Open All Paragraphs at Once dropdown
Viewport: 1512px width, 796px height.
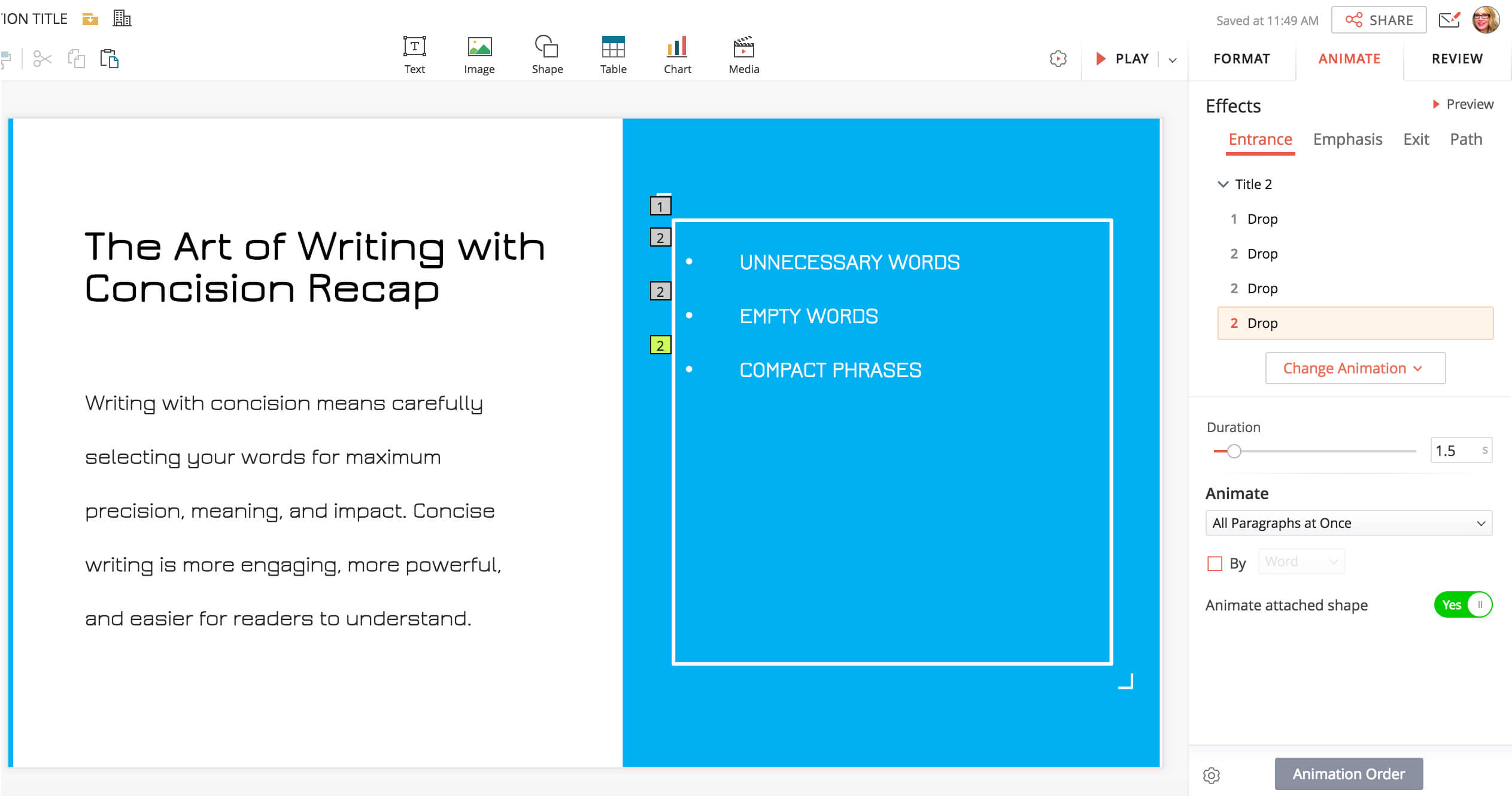point(1348,523)
